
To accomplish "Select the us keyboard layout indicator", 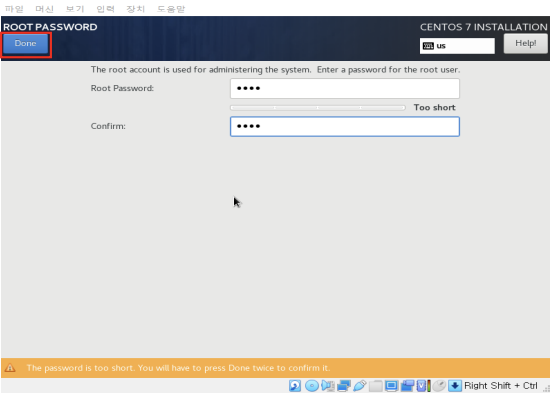I will tap(457, 46).
